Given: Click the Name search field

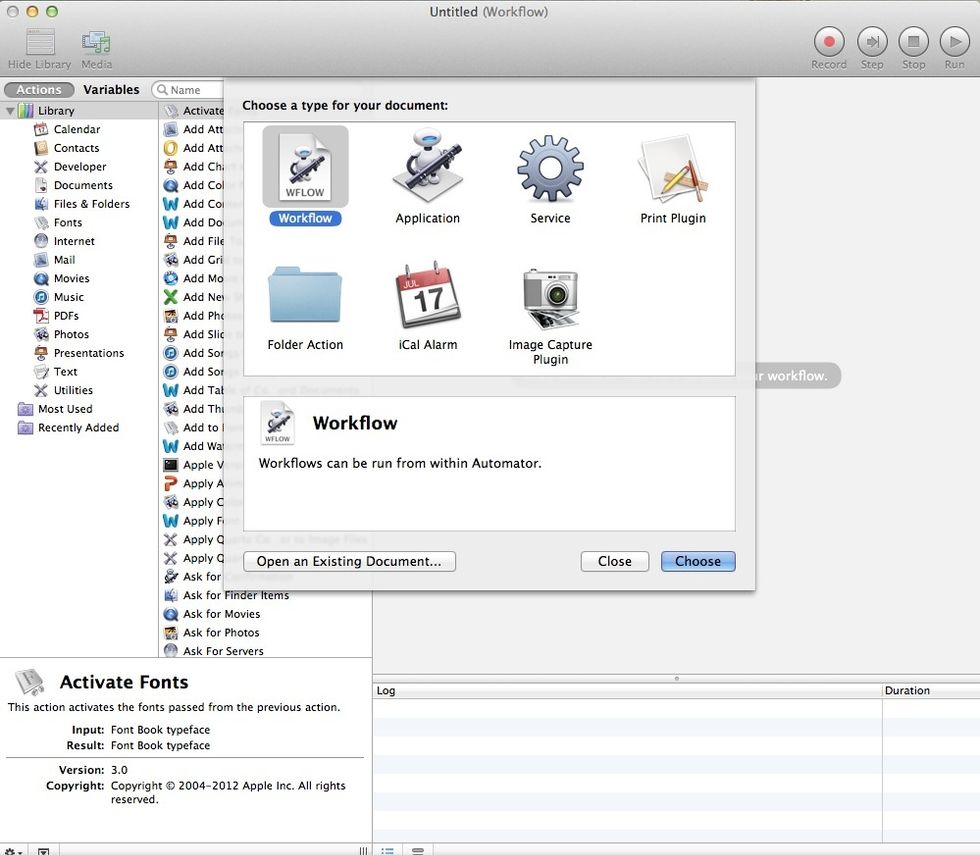Looking at the screenshot, I should coord(188,90).
